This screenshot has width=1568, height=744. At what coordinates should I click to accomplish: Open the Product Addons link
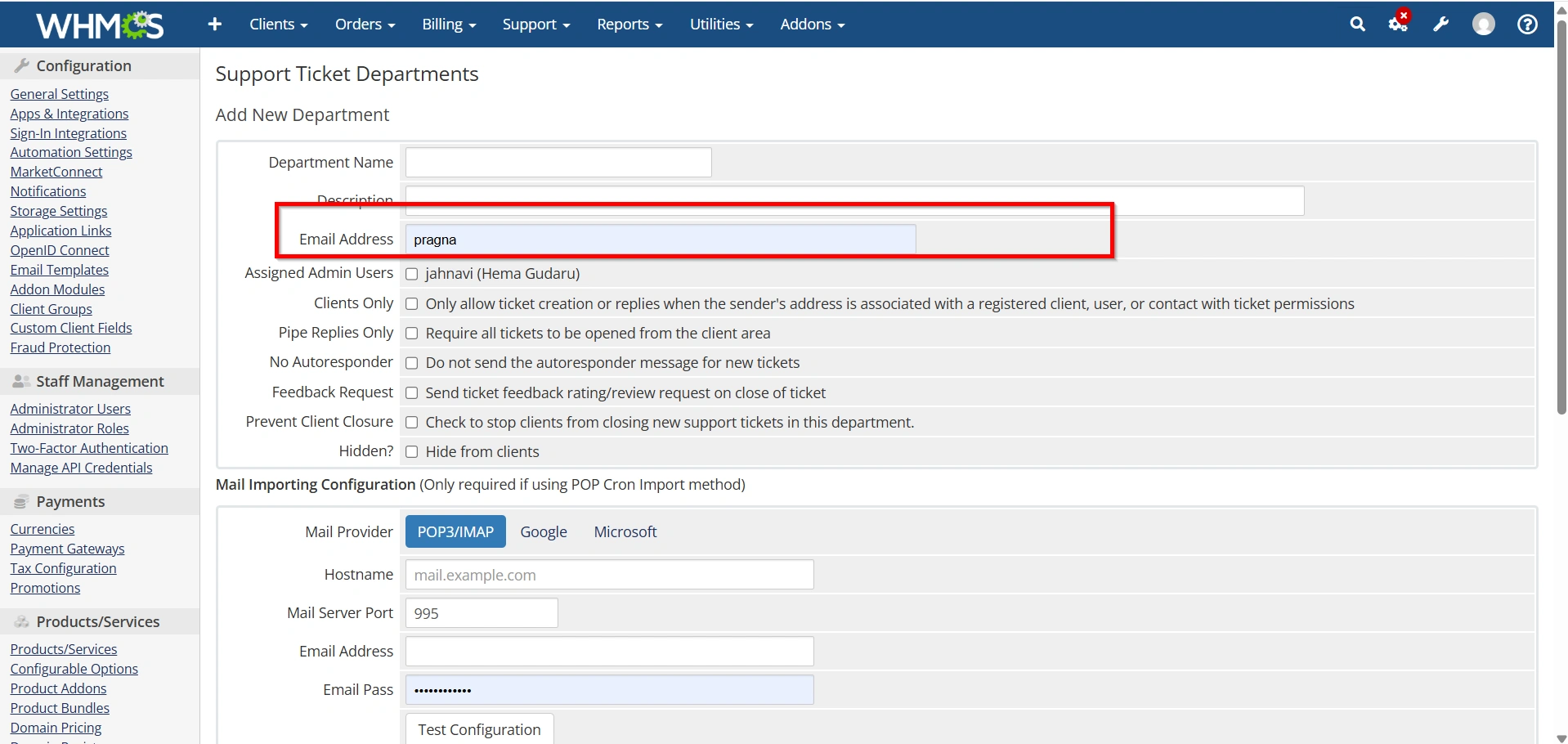(58, 688)
